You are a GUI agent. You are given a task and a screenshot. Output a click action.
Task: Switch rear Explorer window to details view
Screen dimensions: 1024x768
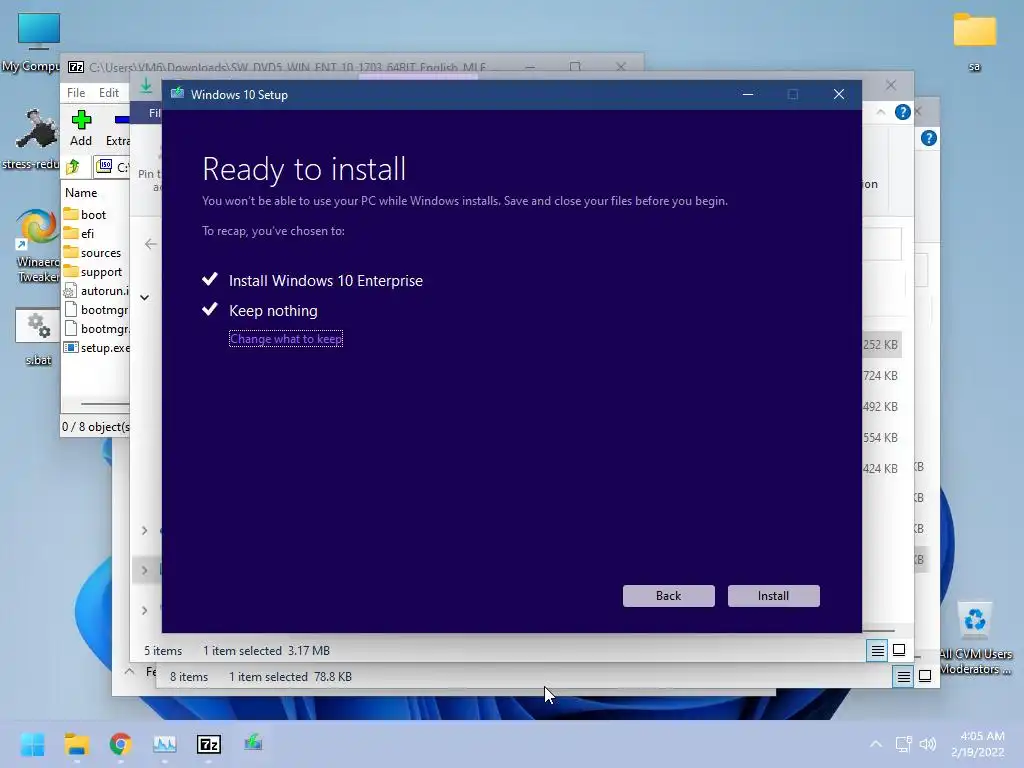[x=903, y=677]
